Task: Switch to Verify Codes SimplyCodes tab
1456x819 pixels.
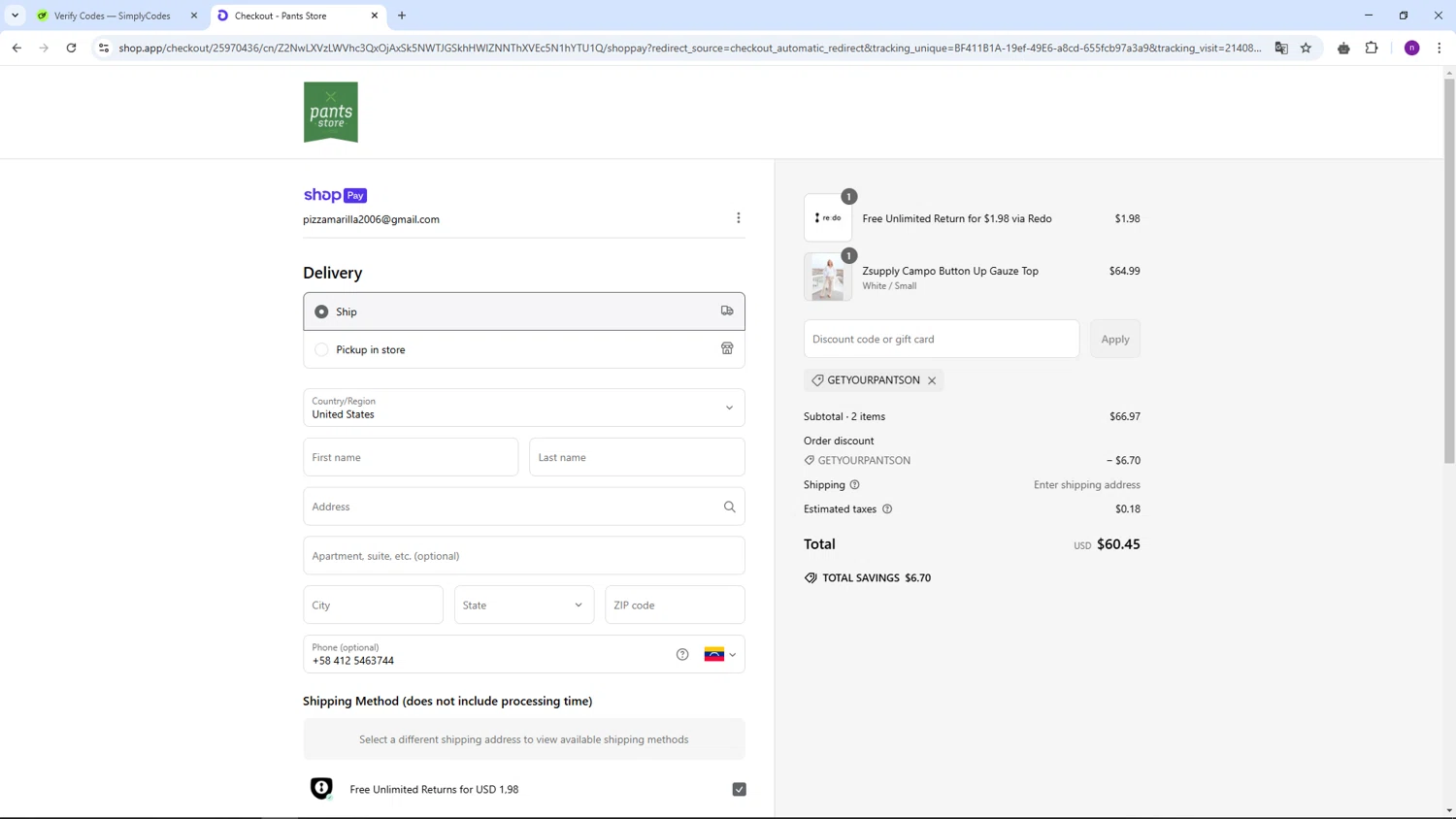Action: (x=111, y=16)
